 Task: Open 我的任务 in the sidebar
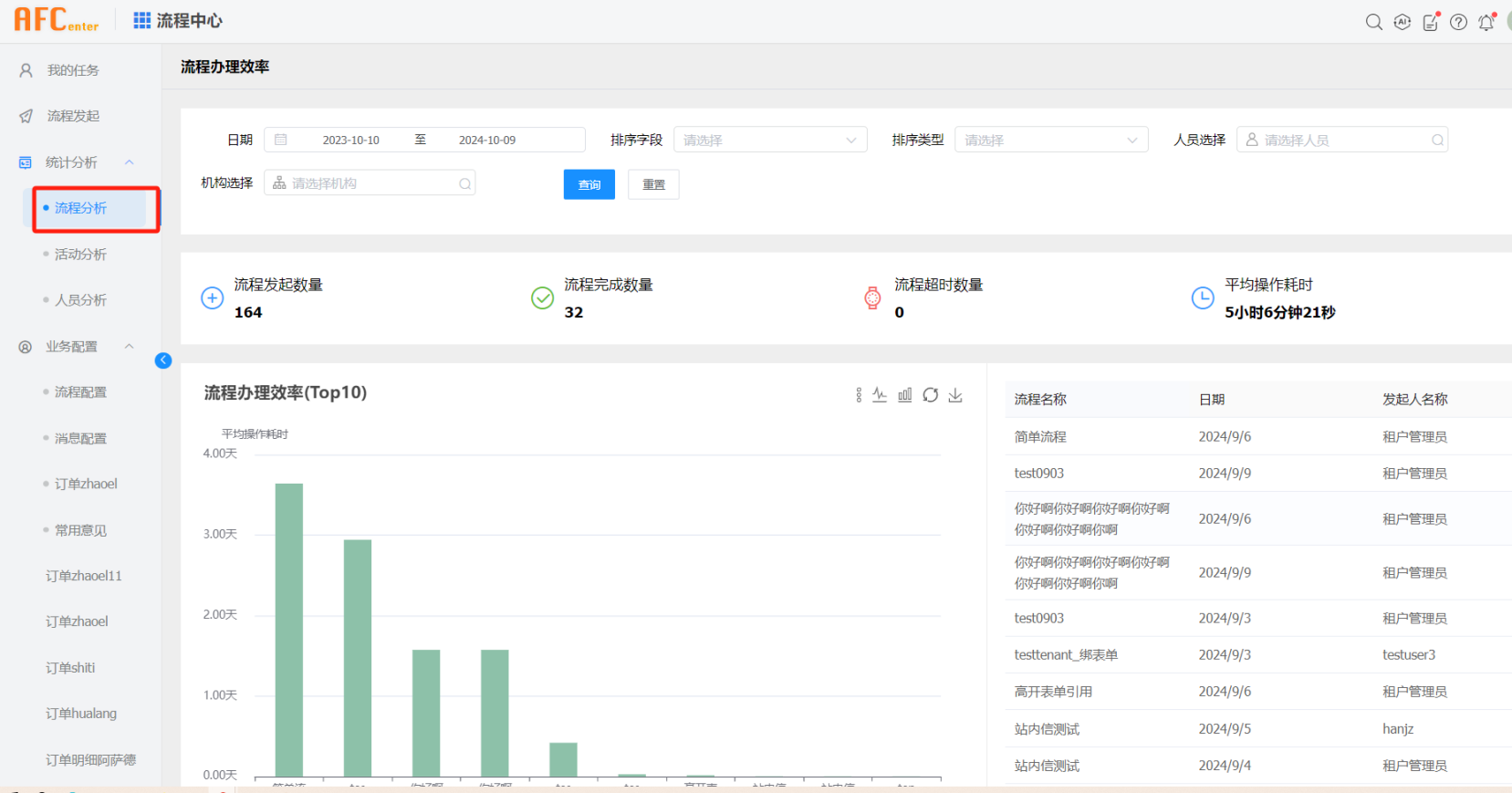73,70
